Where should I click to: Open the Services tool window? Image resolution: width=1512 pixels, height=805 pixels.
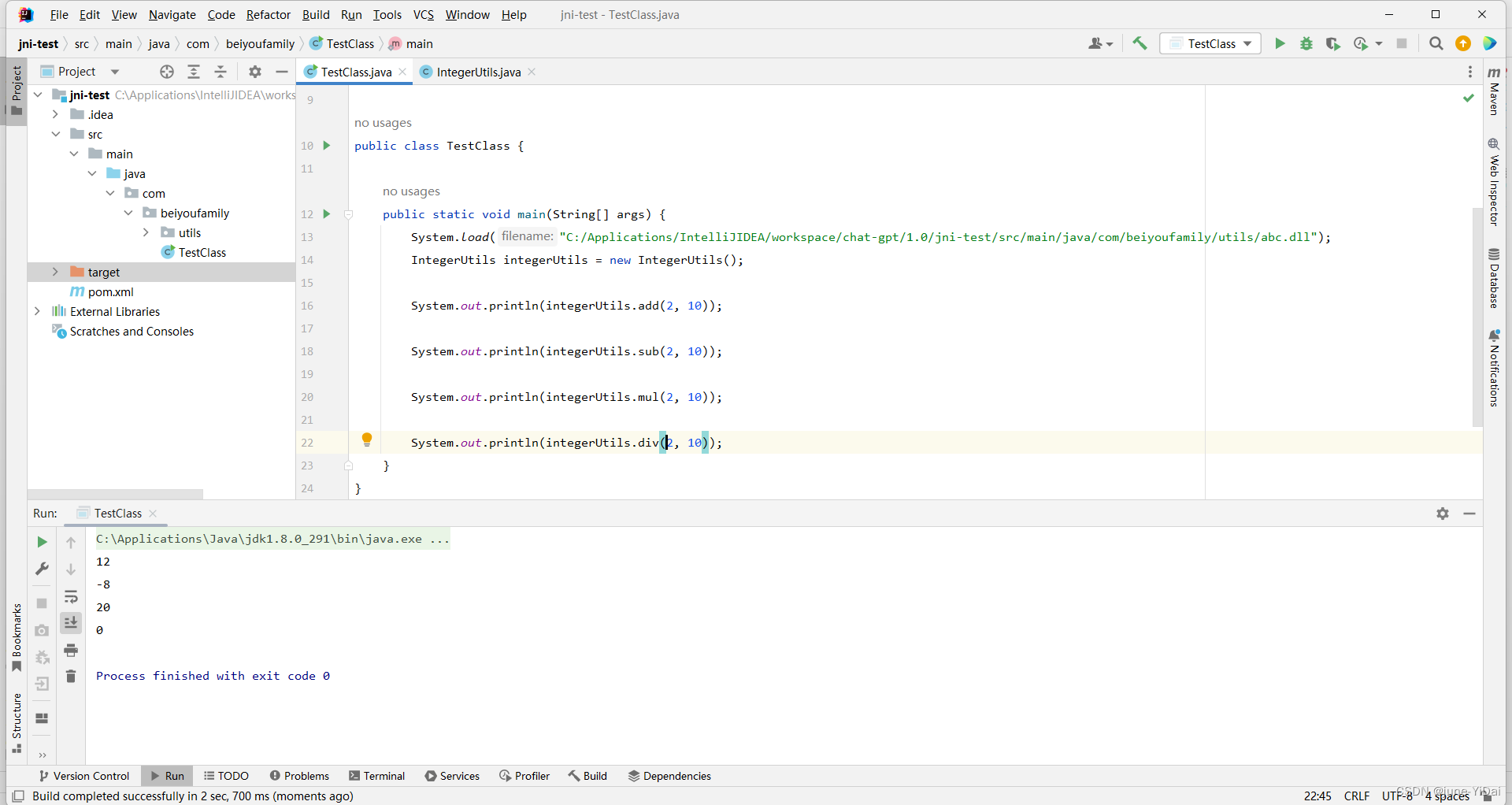pyautogui.click(x=452, y=776)
